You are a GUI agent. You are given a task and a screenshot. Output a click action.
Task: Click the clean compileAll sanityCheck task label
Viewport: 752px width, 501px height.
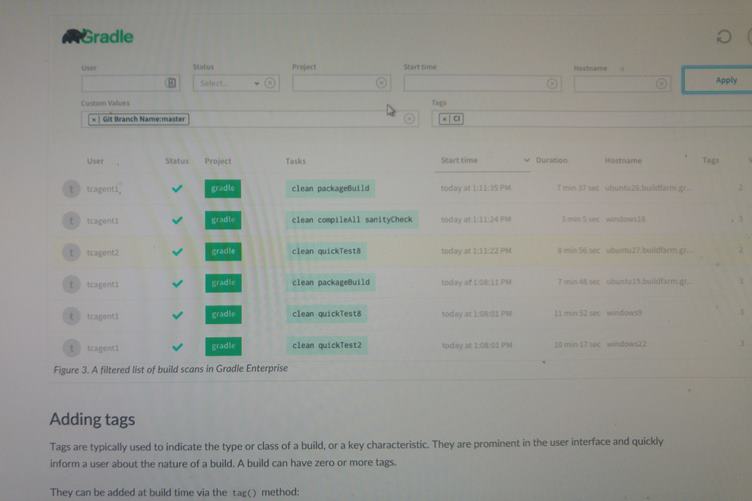pos(352,220)
